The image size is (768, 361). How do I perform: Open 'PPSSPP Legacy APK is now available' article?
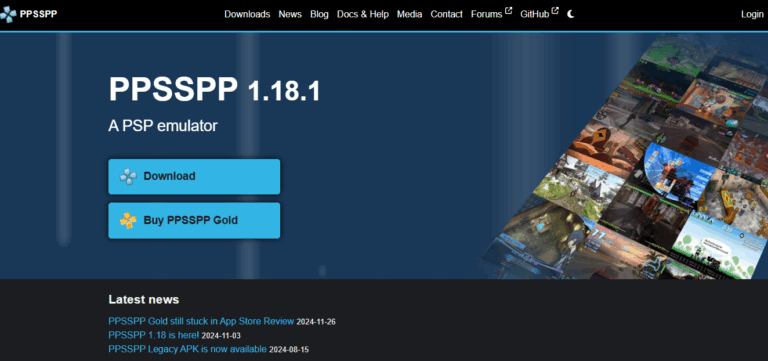[x=187, y=349]
